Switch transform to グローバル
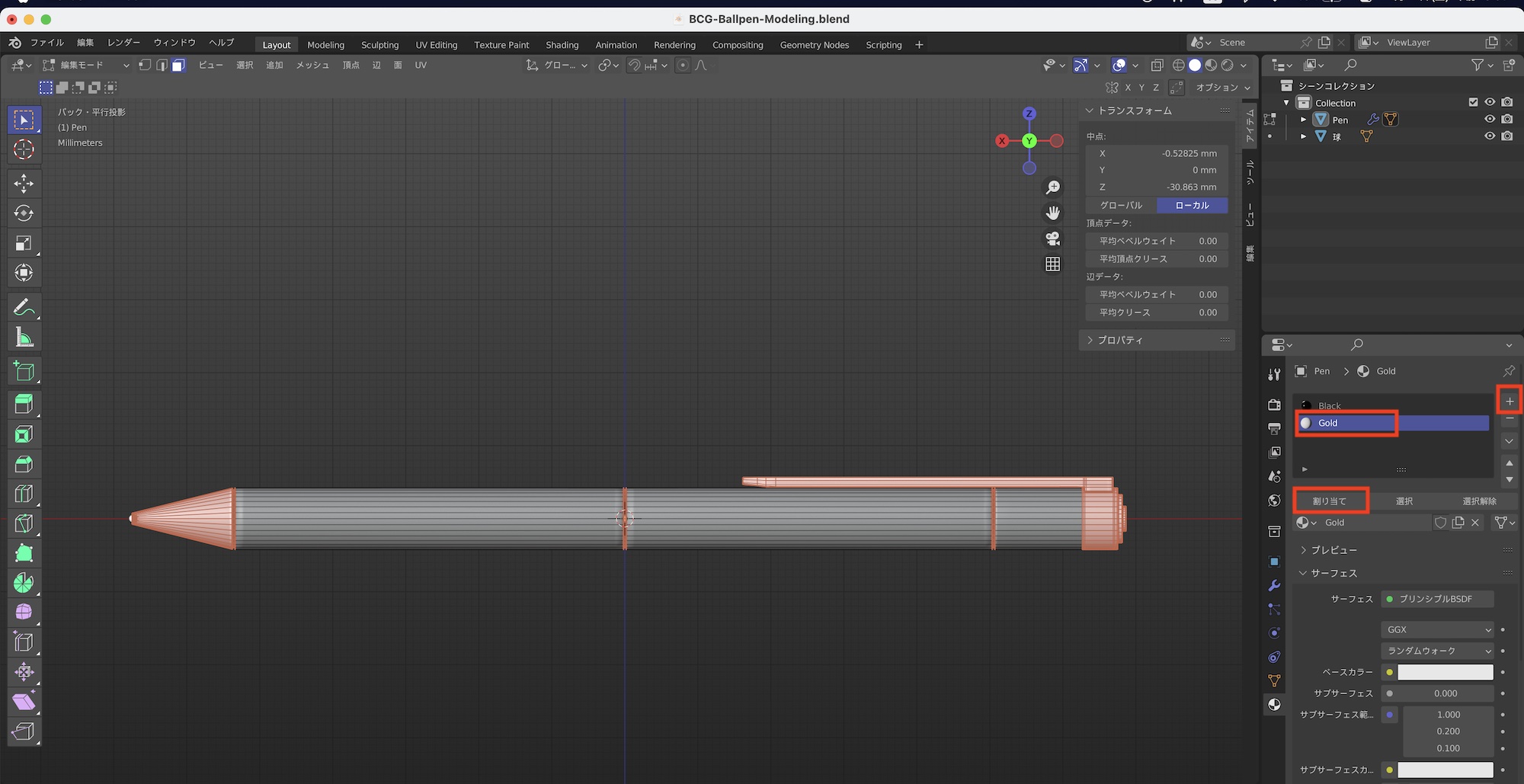Viewport: 1524px width, 784px height. click(1121, 205)
